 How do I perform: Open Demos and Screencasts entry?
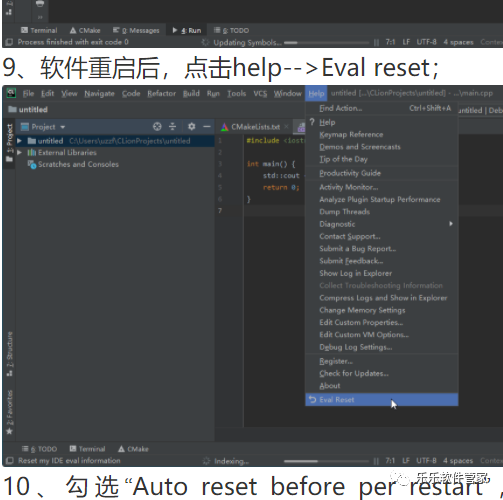click(382, 147)
